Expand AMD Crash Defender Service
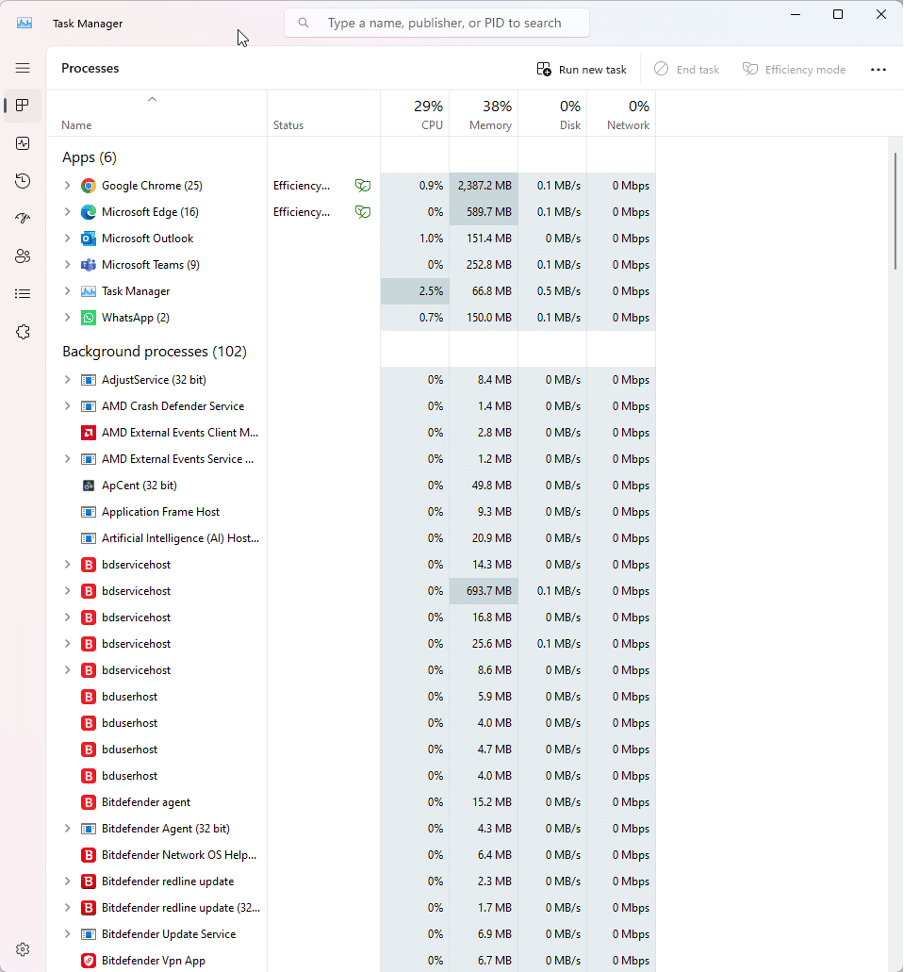 click(67, 406)
